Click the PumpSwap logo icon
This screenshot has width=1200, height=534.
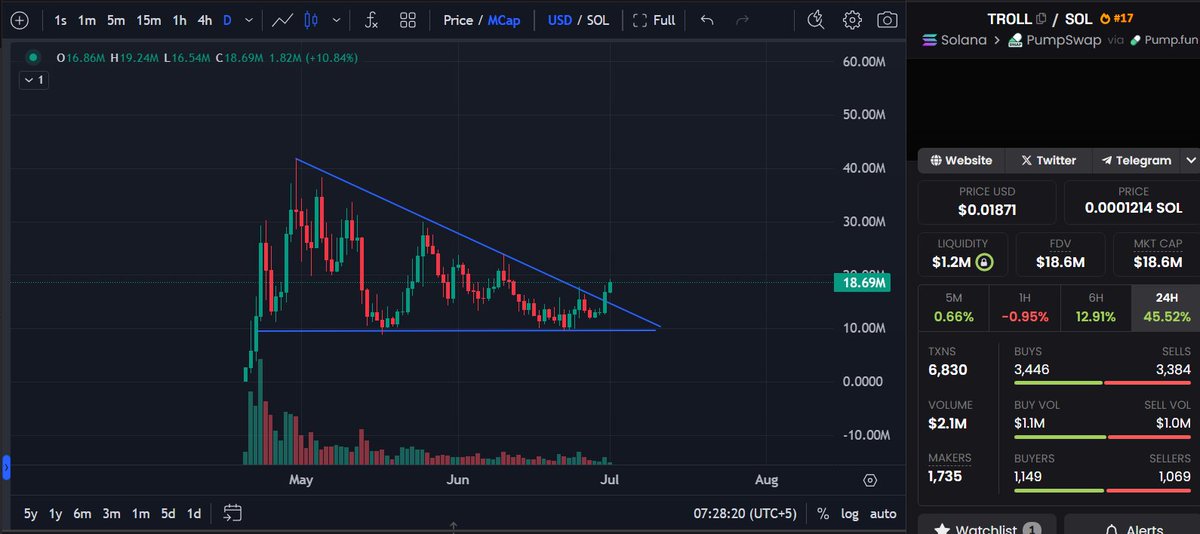[x=1015, y=40]
